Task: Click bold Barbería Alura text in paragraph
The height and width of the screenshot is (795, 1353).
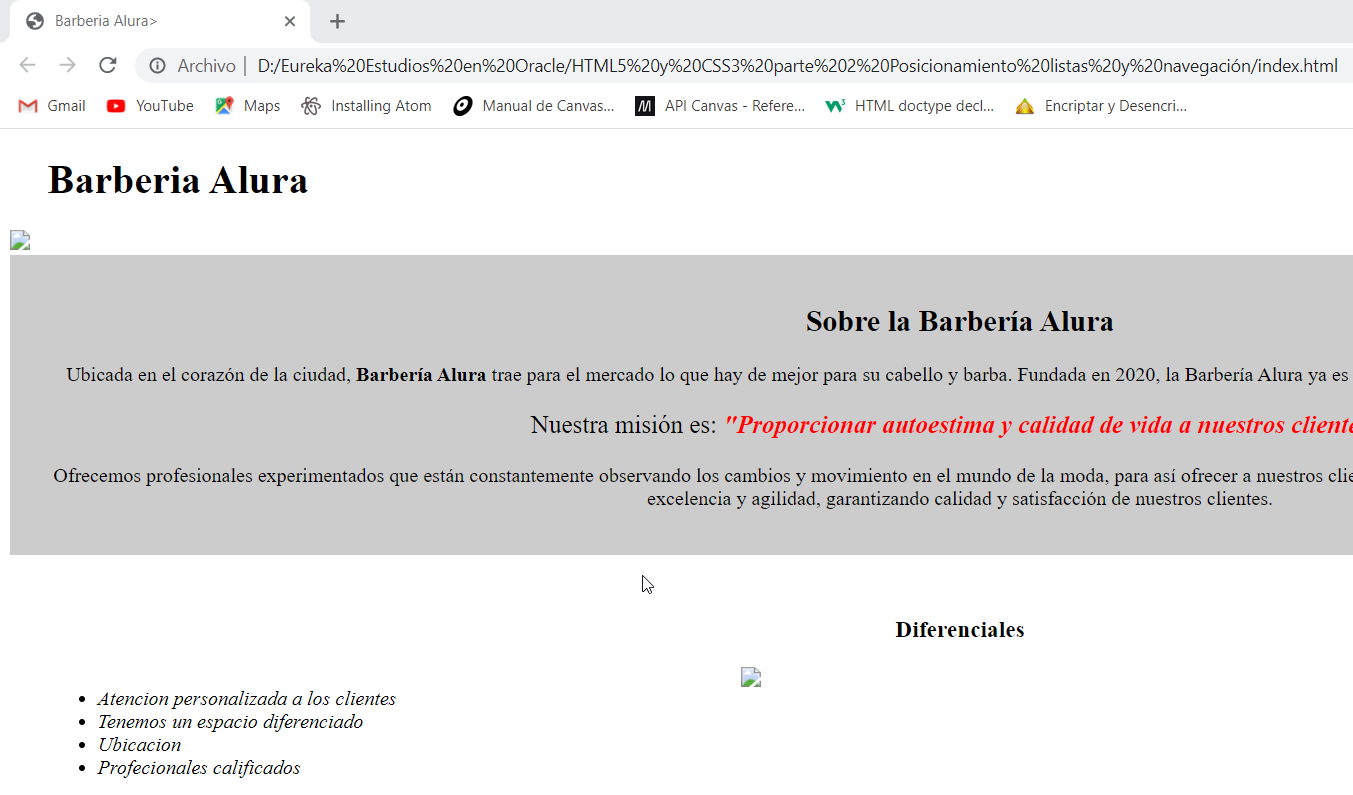Action: coord(421,375)
